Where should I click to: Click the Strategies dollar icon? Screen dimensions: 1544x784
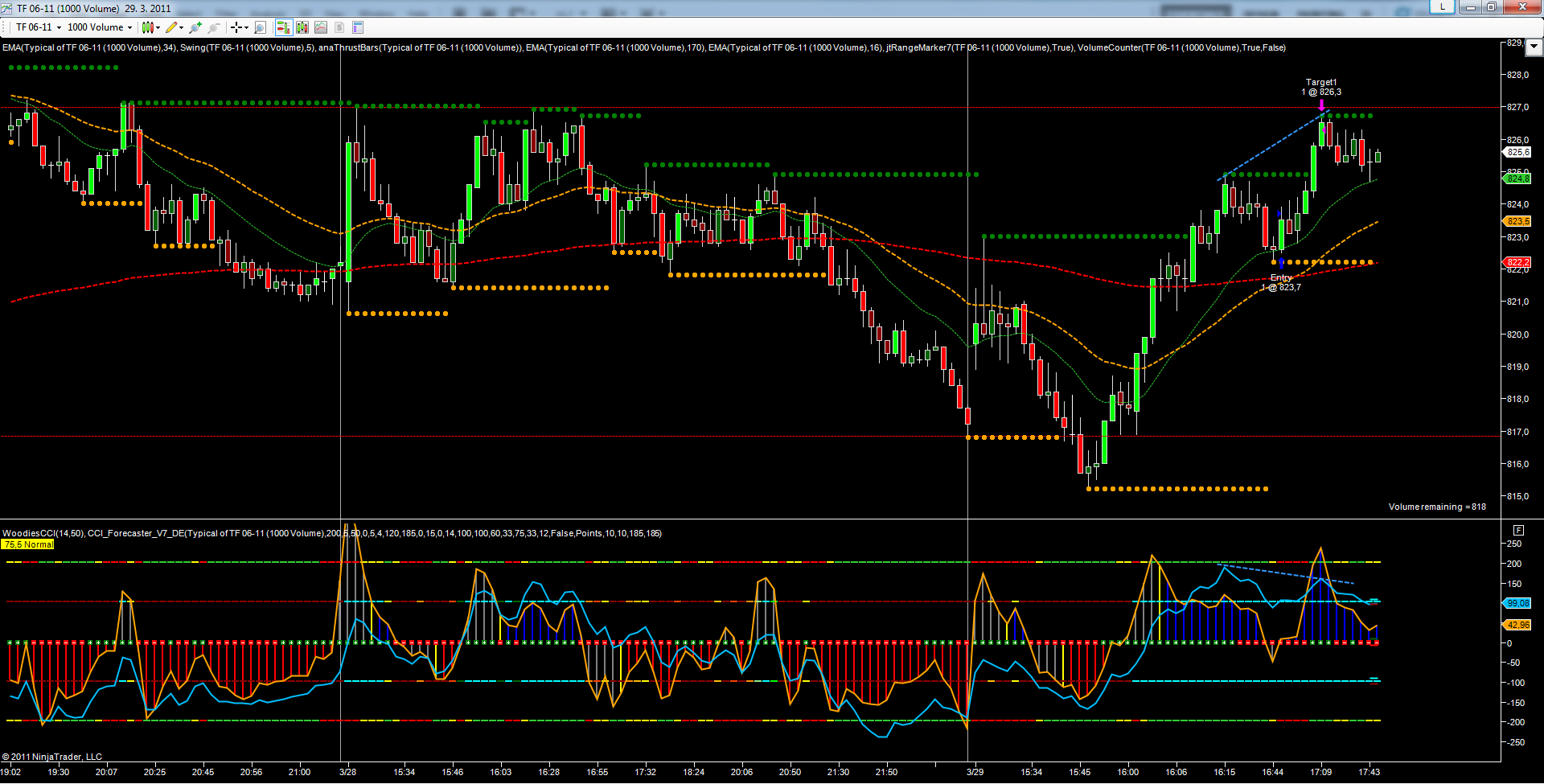click(x=339, y=27)
